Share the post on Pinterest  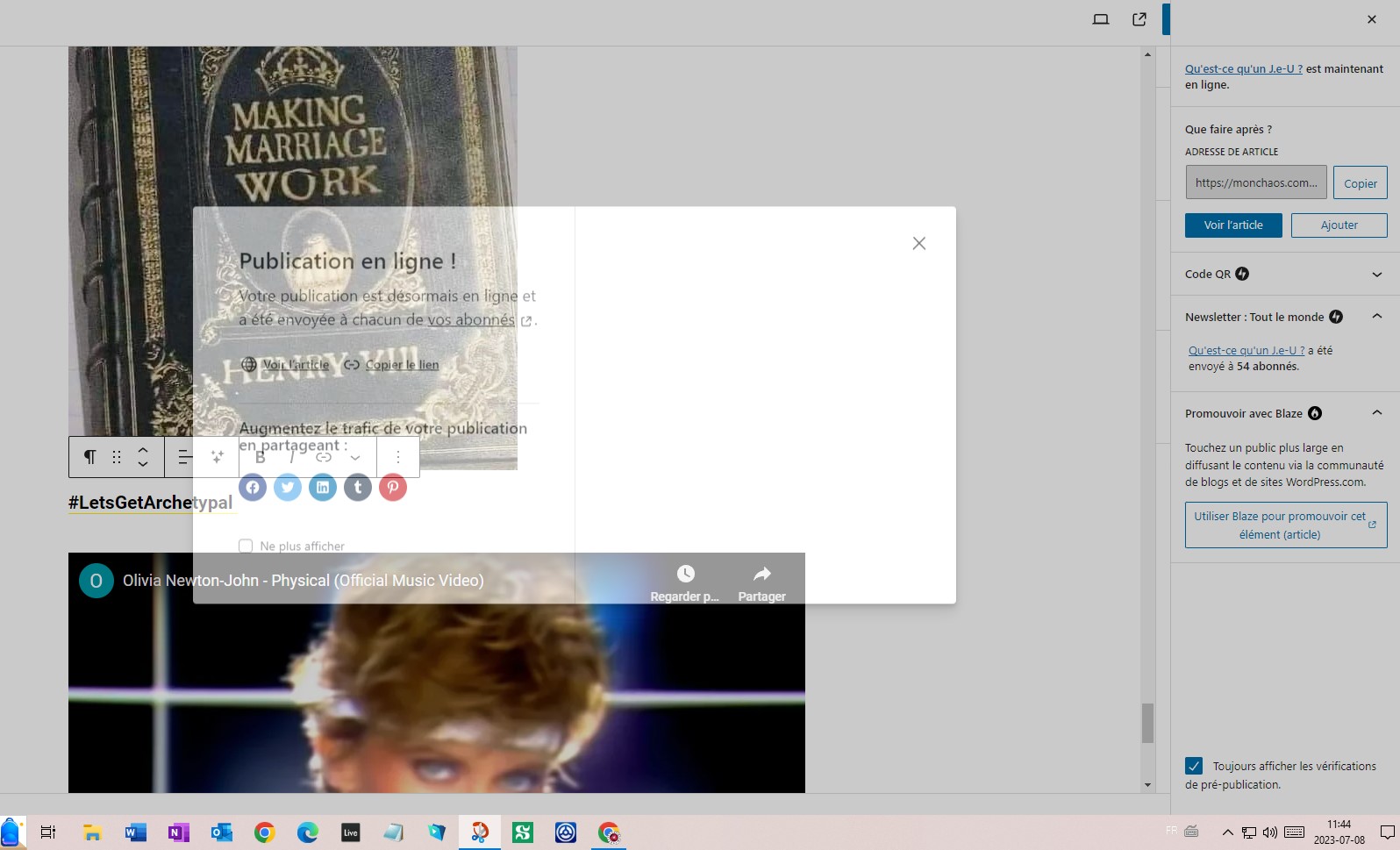tap(393, 487)
